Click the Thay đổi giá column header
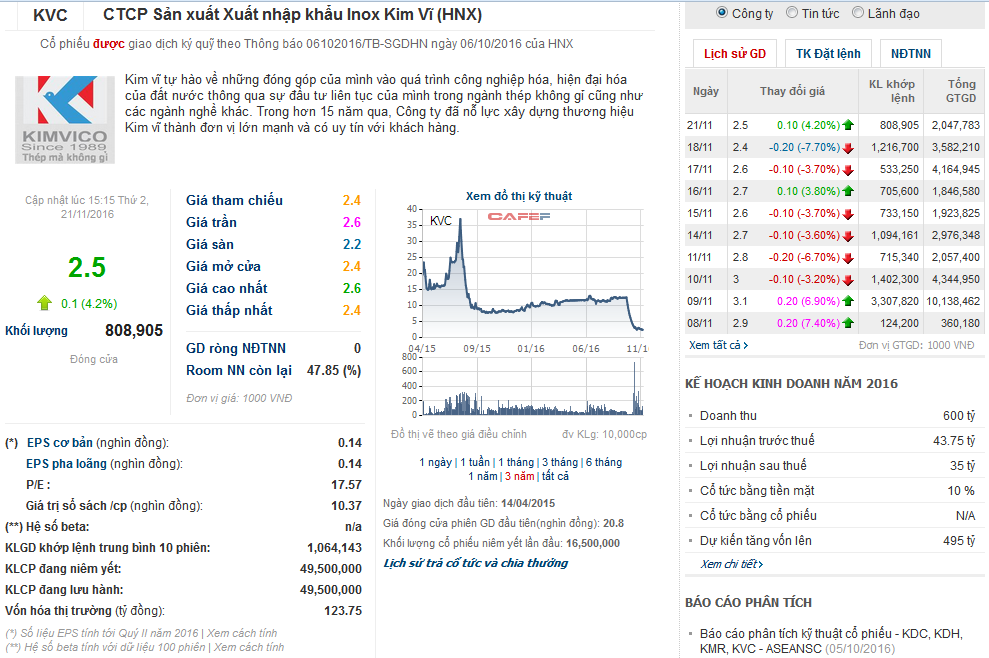This screenshot has width=989, height=658. (x=792, y=91)
